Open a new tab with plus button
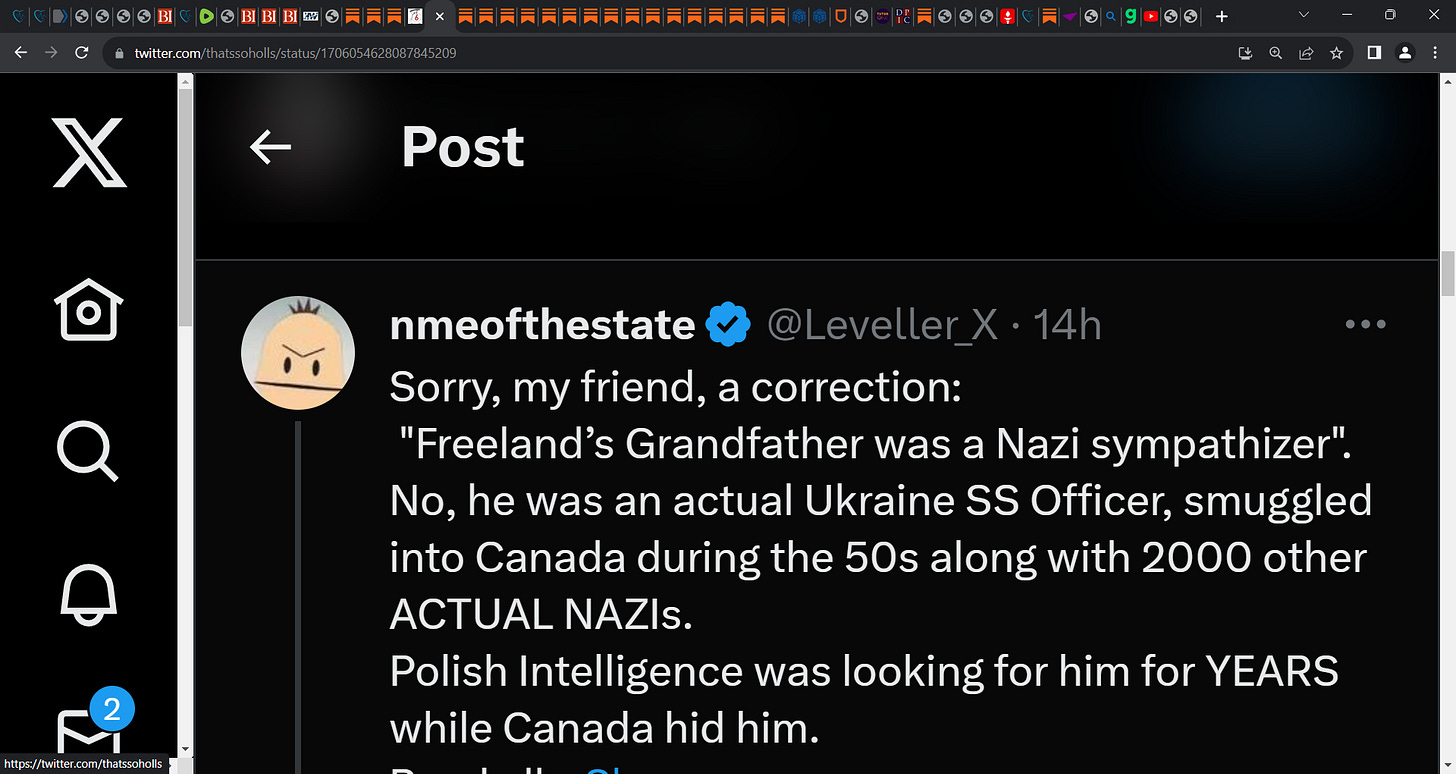Image resolution: width=1456 pixels, height=774 pixels. pyautogui.click(x=1221, y=16)
